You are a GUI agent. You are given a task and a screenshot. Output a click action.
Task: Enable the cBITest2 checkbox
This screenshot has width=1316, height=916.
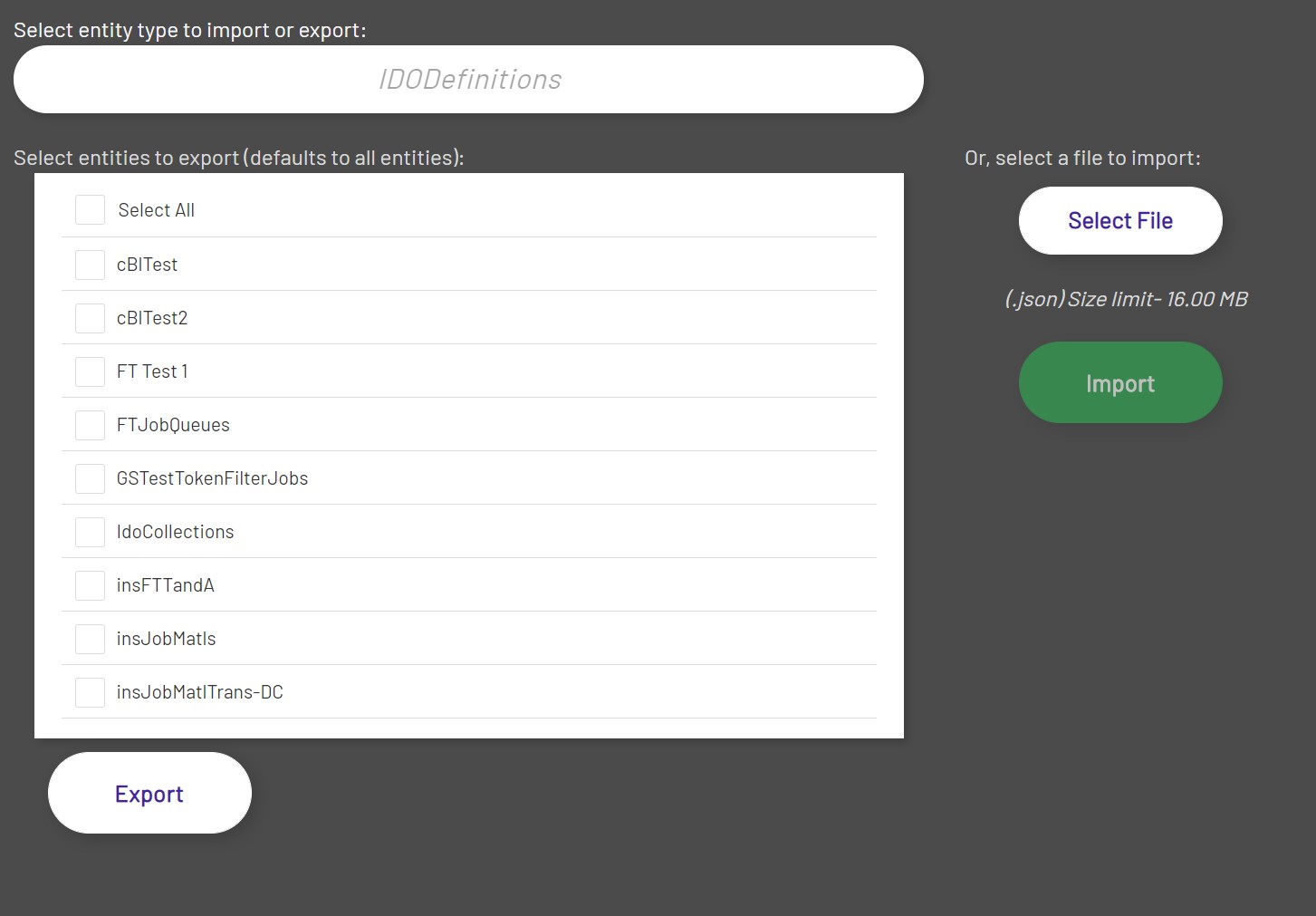[90, 318]
